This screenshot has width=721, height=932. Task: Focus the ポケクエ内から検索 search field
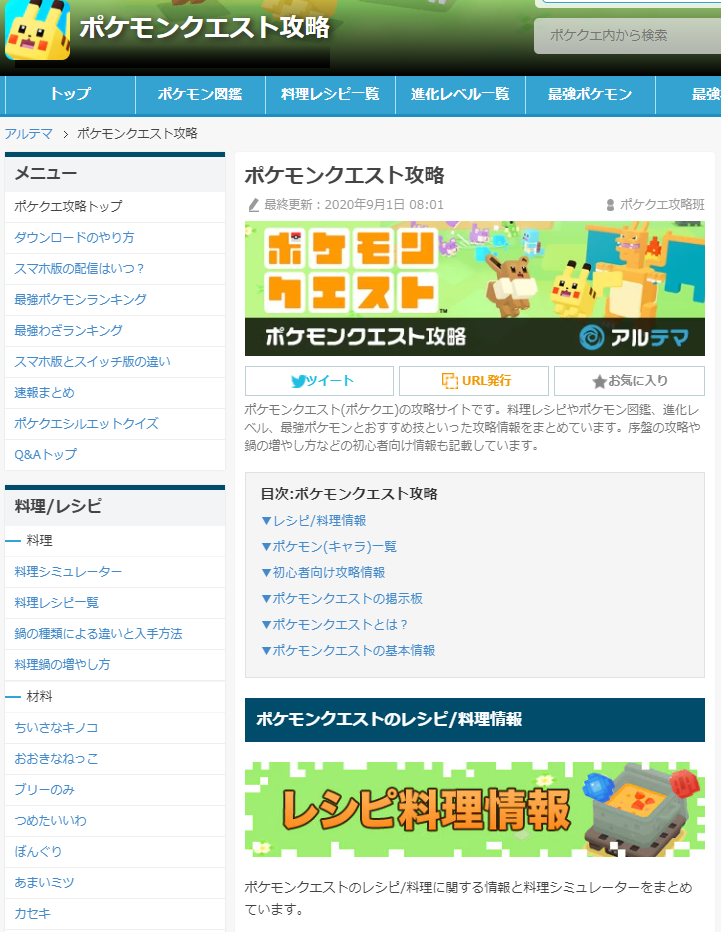point(627,36)
